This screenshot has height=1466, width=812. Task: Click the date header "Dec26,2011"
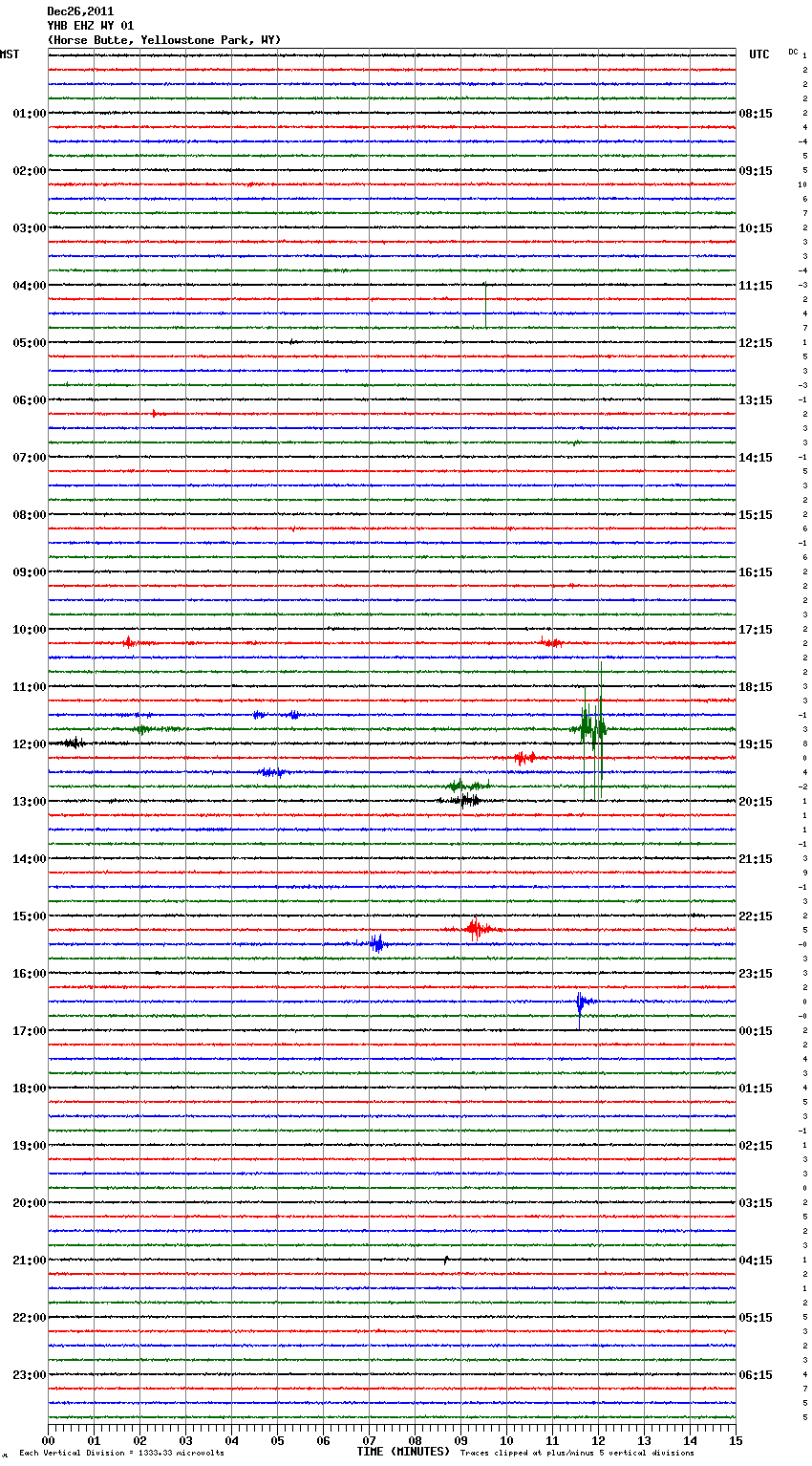pyautogui.click(x=80, y=11)
